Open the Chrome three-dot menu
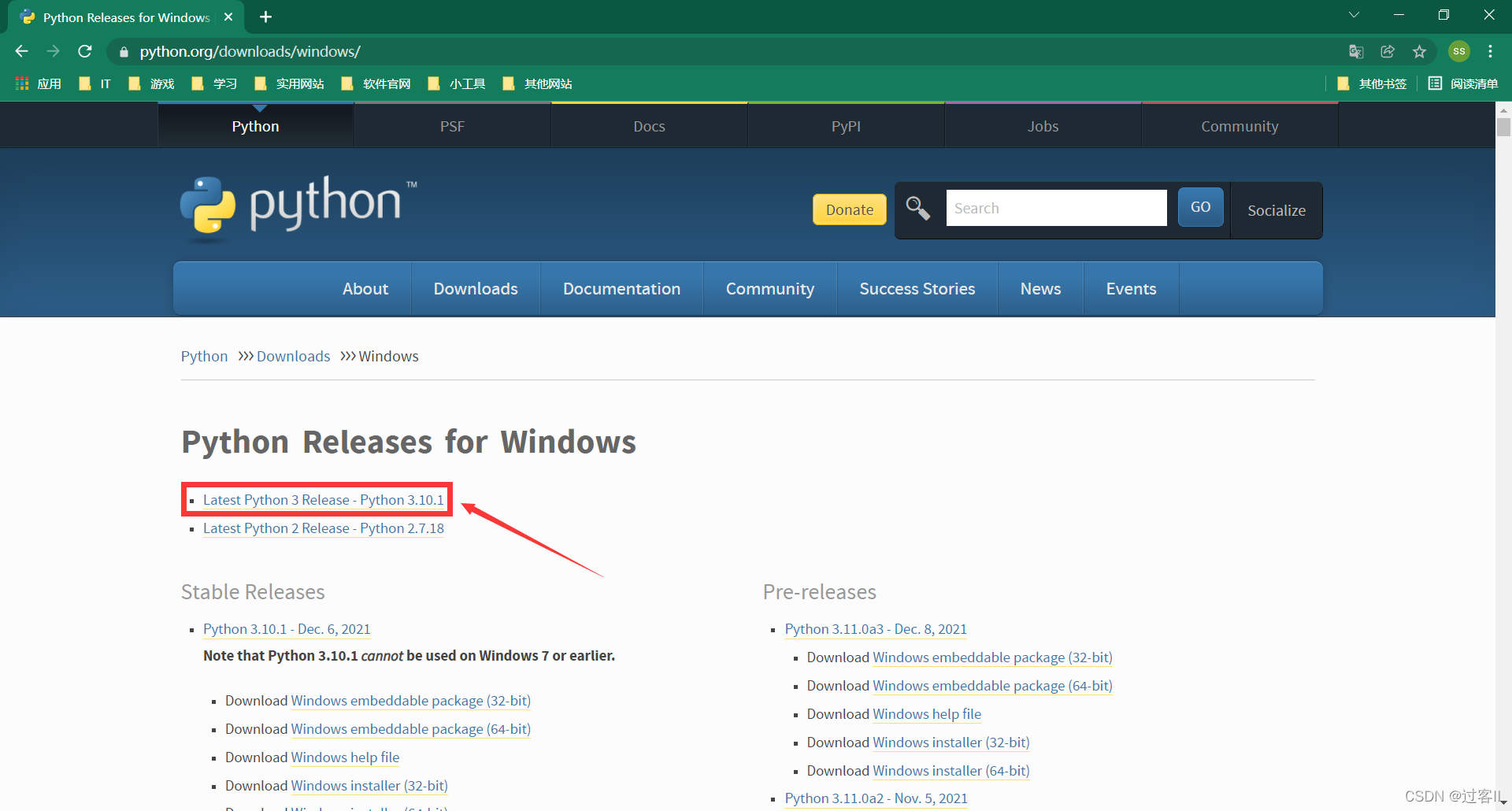The height and width of the screenshot is (811, 1512). (1490, 51)
